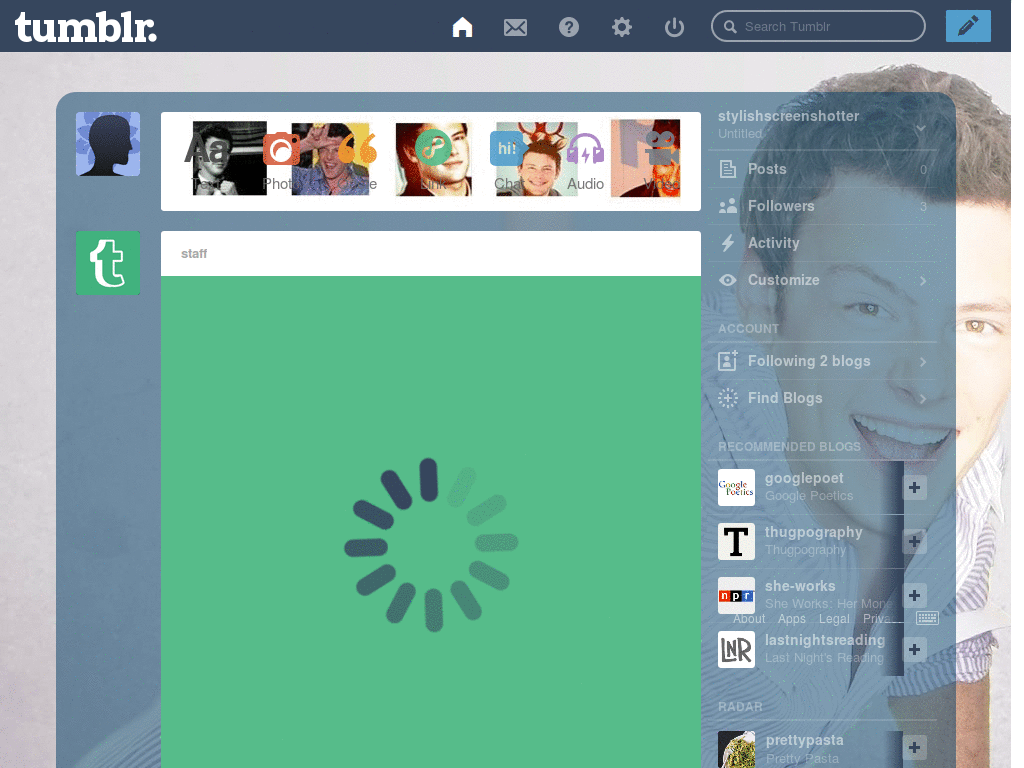
Task: Expand the Customize chevron arrow
Action: 923,281
